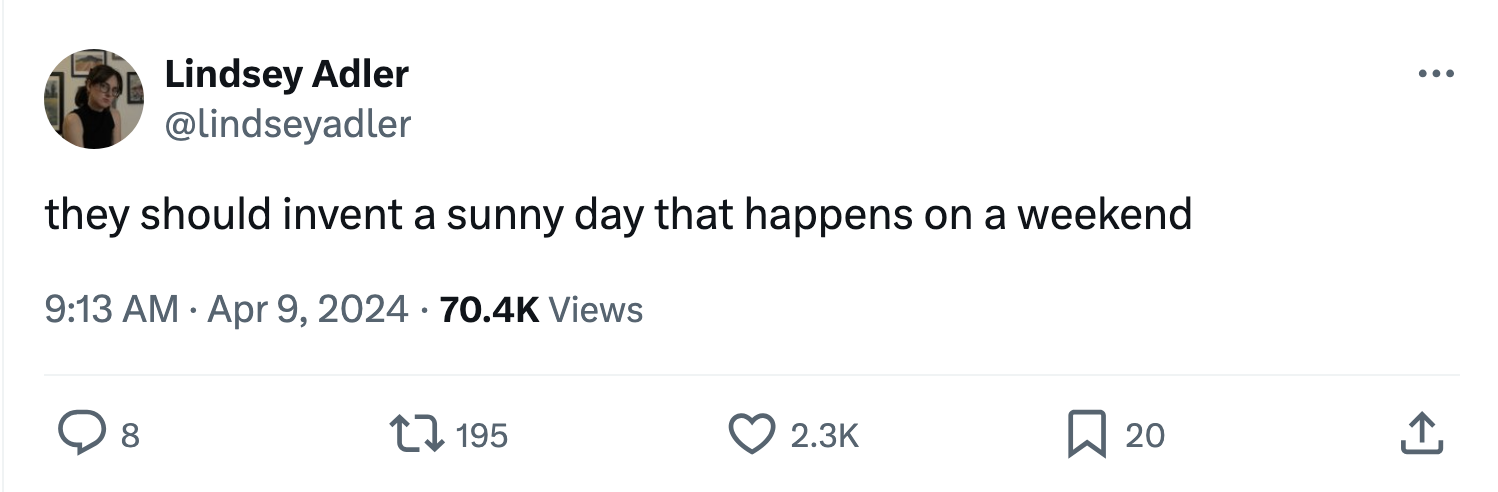Click the 2.3K likes count
Viewport: 1498px width, 492px height.
click(824, 436)
